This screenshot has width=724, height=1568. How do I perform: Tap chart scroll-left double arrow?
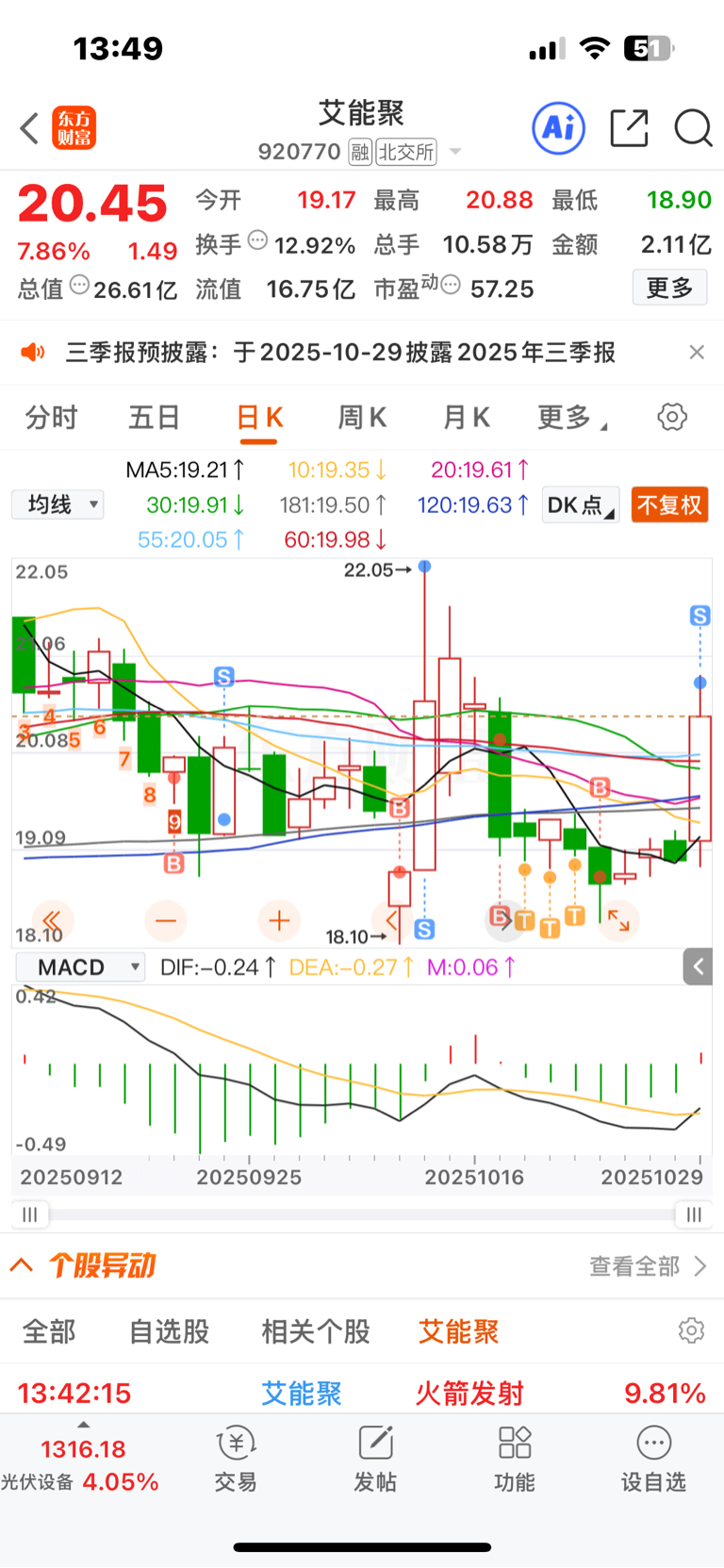coord(53,920)
